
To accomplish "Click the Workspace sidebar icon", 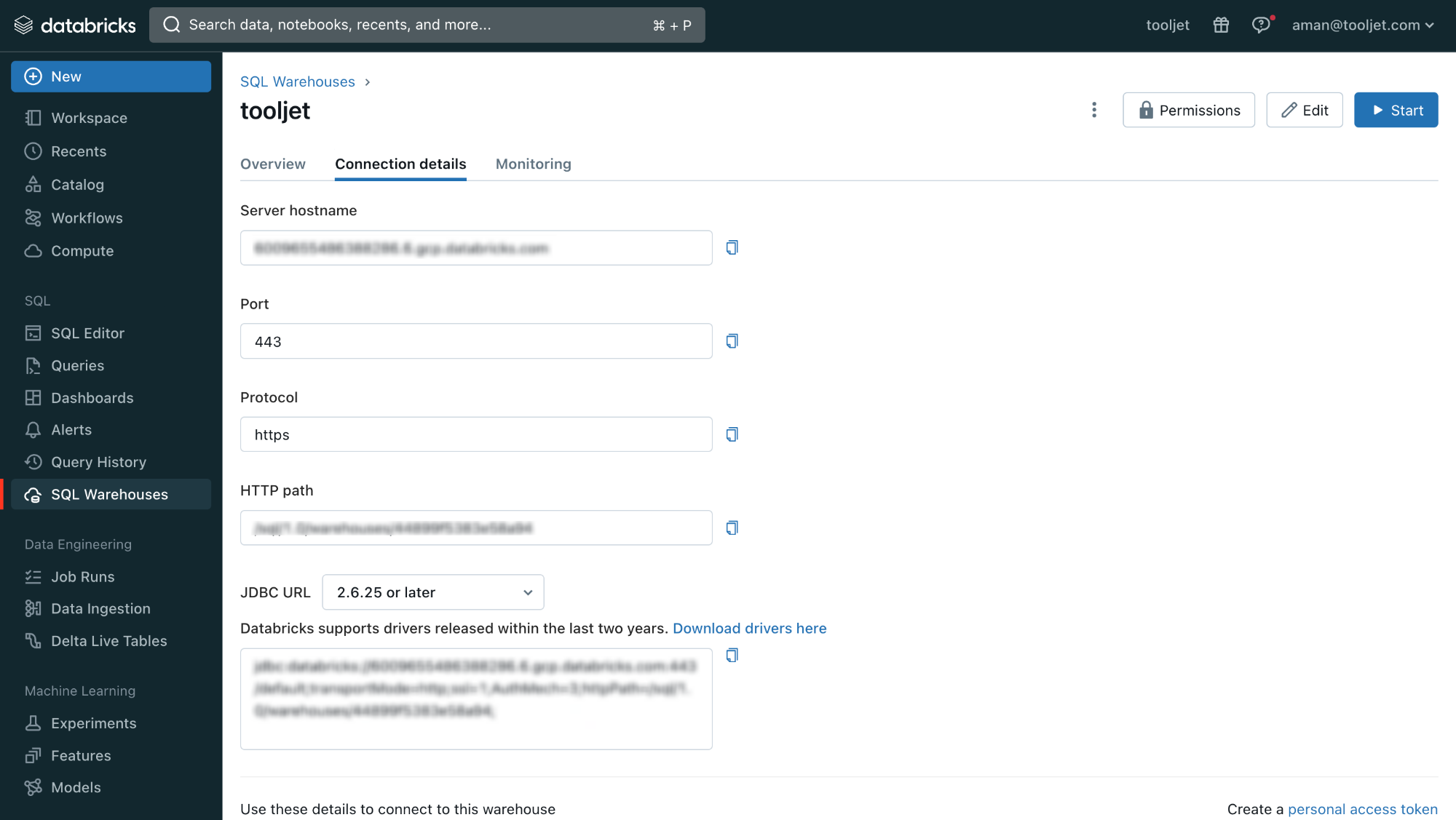I will (33, 118).
